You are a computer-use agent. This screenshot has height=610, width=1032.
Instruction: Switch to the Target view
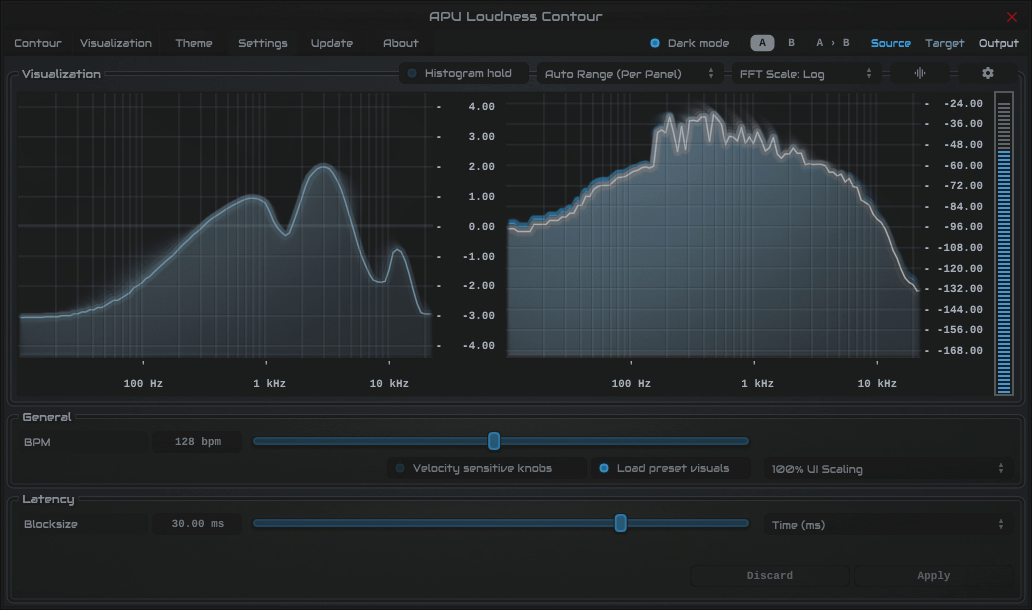point(944,43)
